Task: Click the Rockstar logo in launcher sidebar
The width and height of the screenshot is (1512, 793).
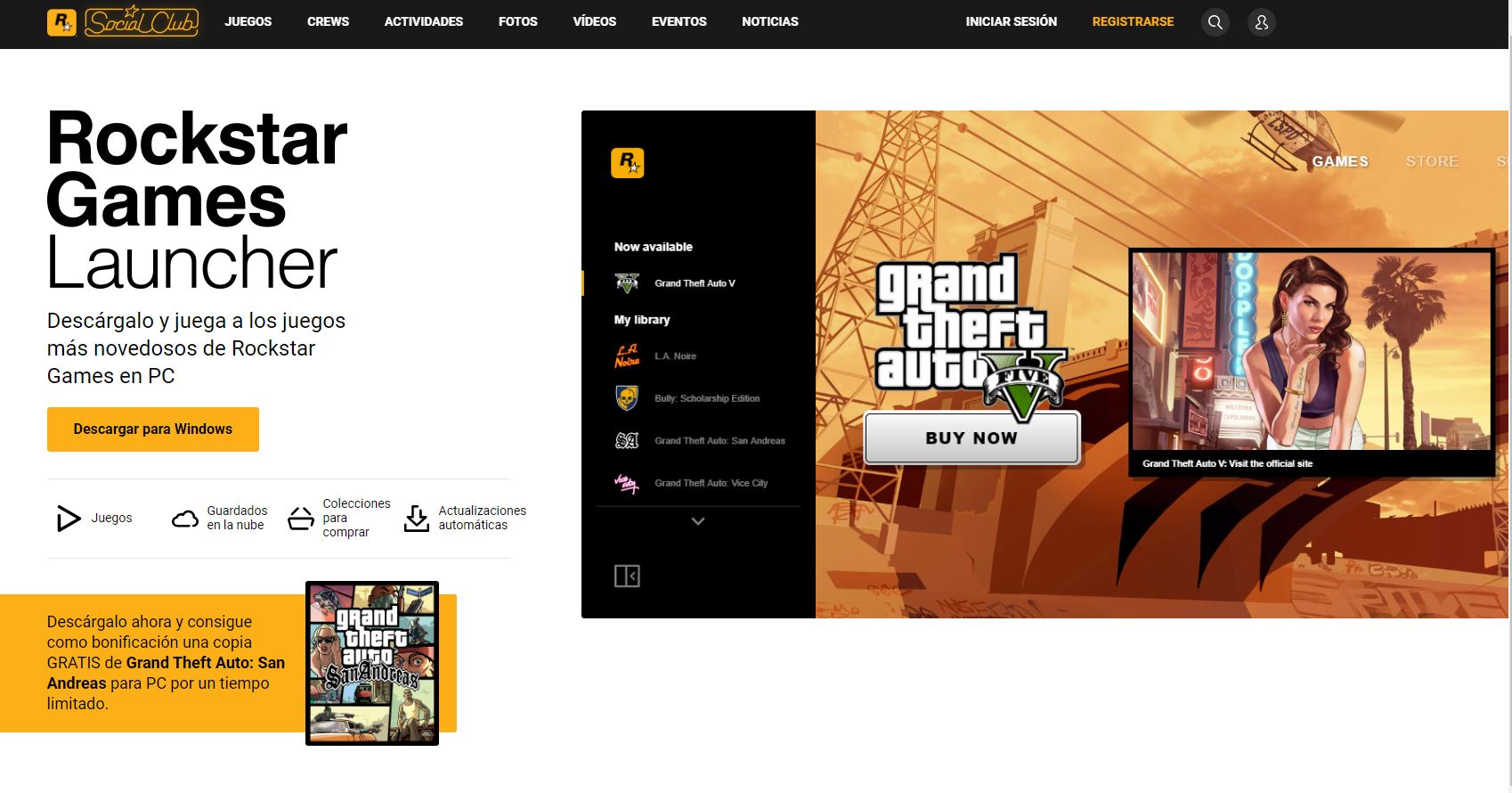Action: 627,163
